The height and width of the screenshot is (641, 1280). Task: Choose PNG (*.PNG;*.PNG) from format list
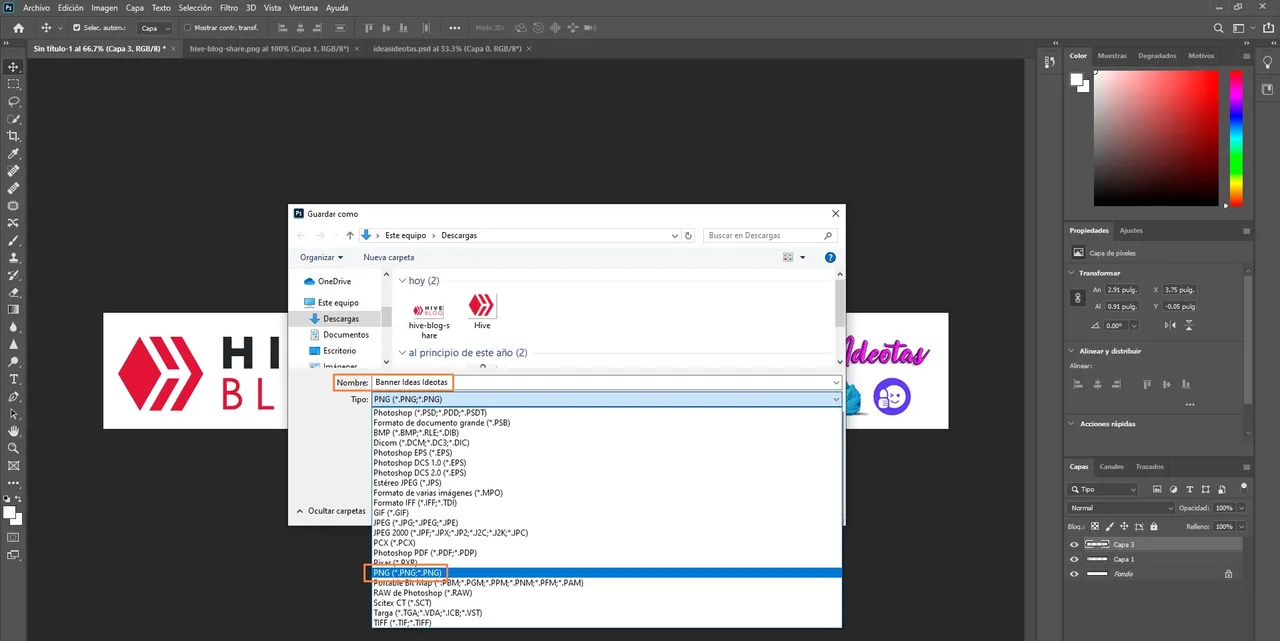(607, 573)
